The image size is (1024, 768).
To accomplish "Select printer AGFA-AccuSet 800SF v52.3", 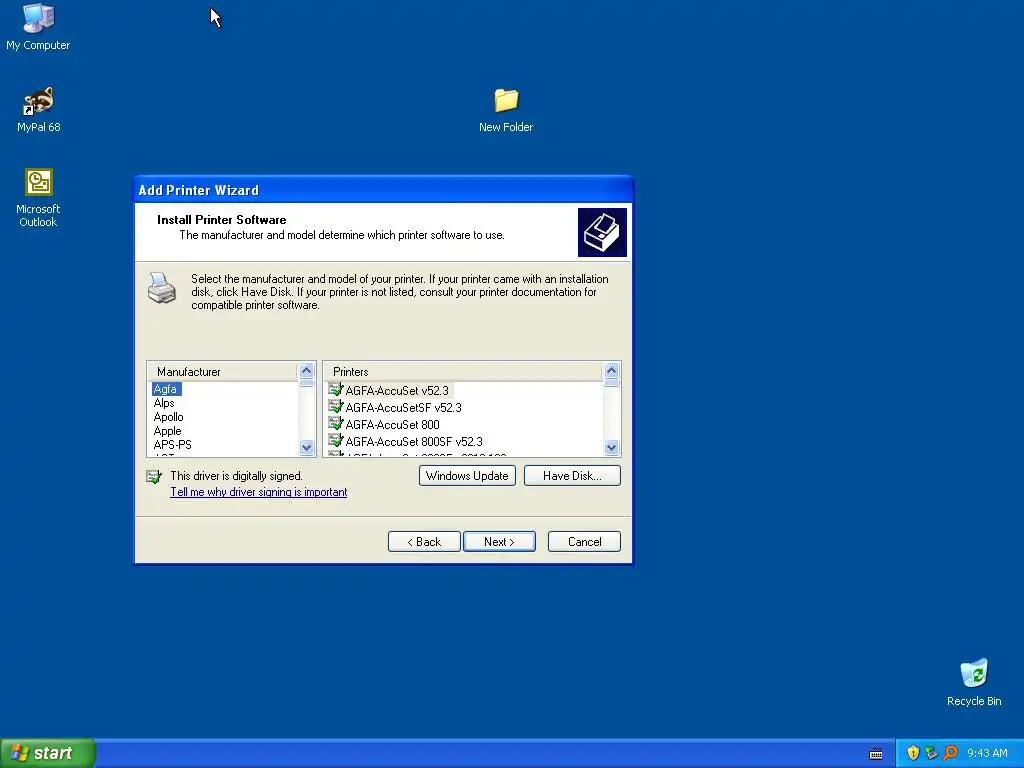I will pos(413,441).
